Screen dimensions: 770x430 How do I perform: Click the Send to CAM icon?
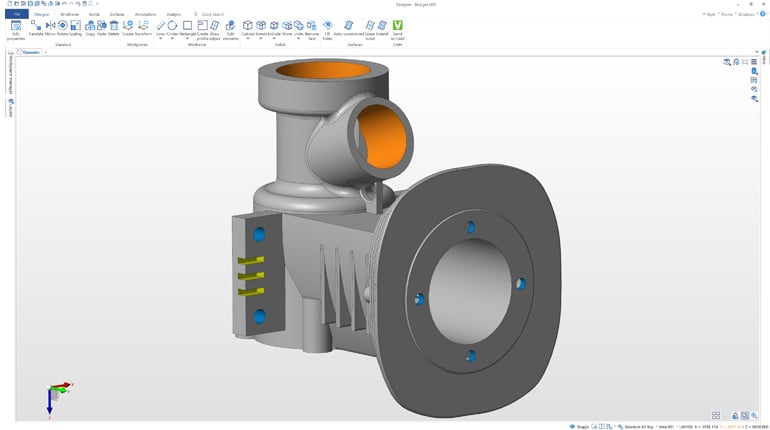click(x=397, y=25)
